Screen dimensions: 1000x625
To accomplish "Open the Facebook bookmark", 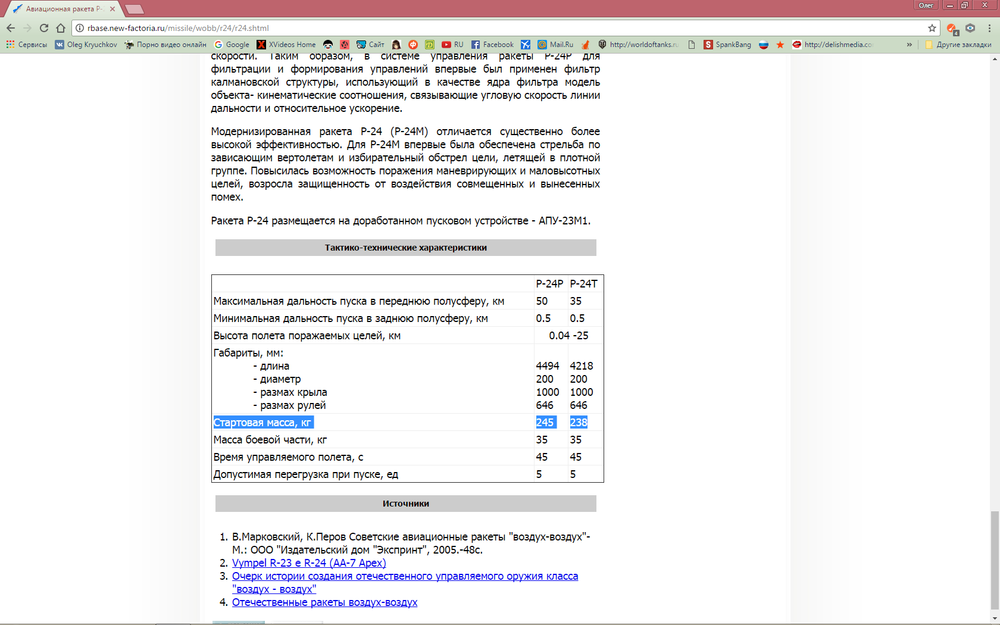I will pyautogui.click(x=492, y=45).
